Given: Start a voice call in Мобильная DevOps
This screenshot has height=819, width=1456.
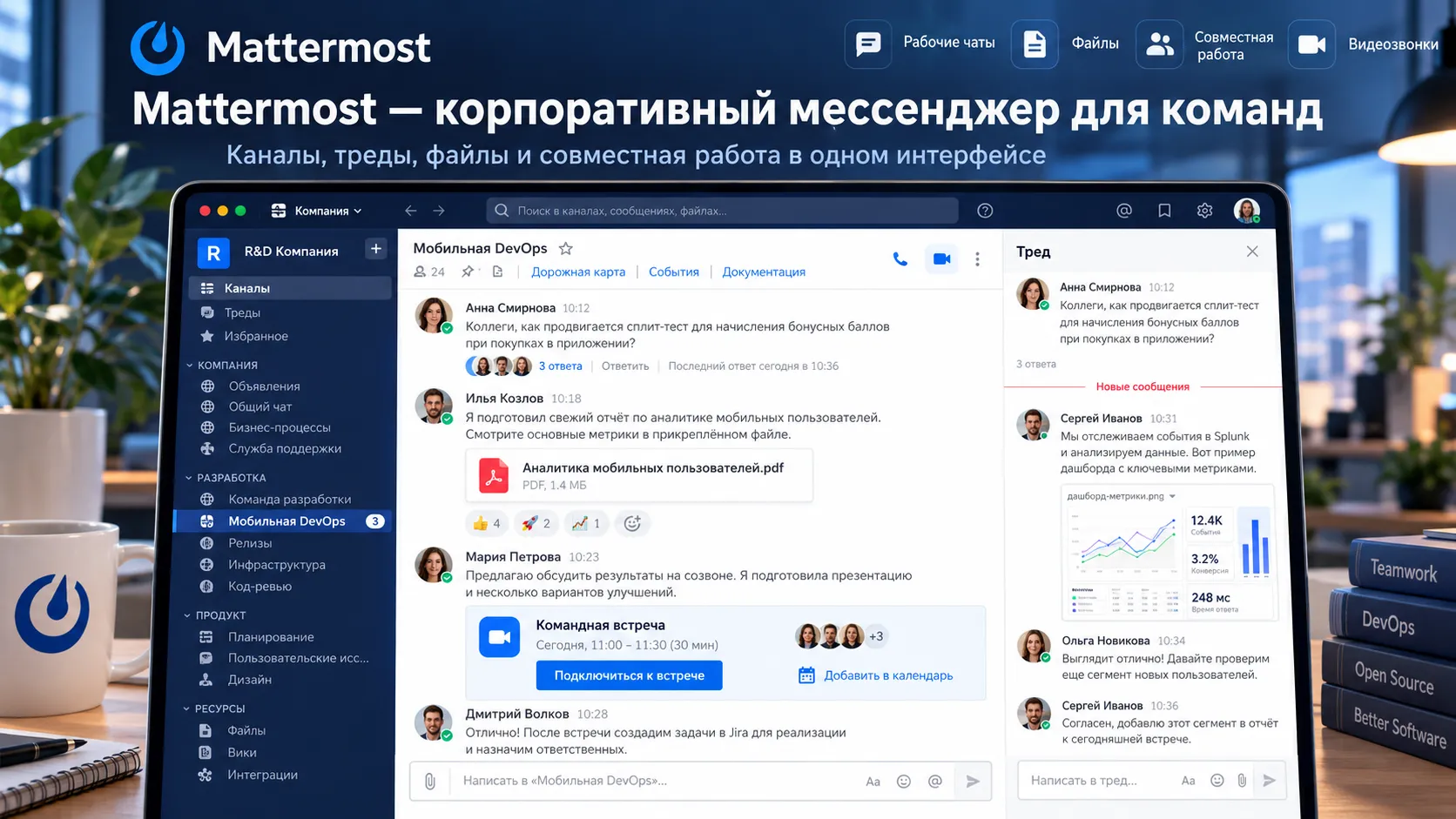Looking at the screenshot, I should click(x=900, y=259).
